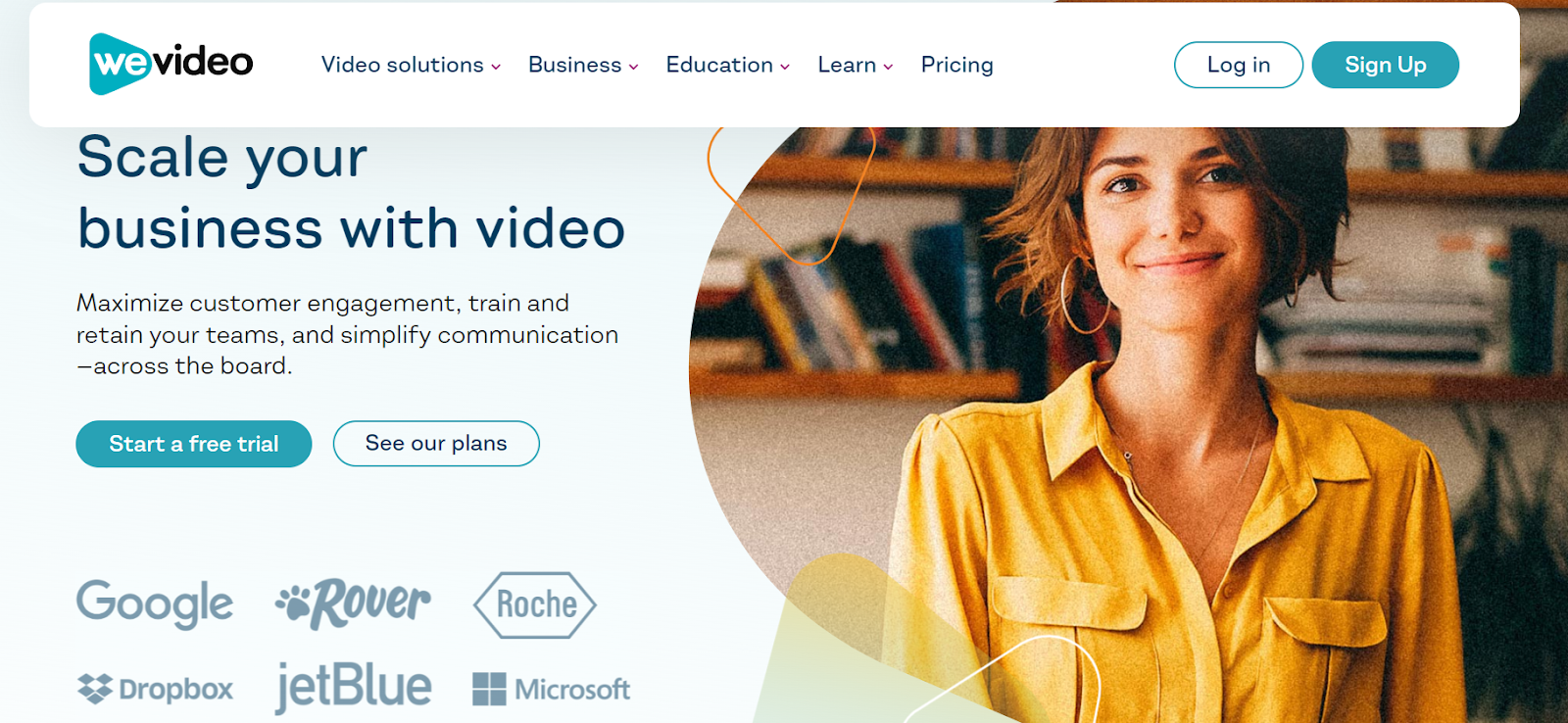Open the Business menu

(x=583, y=65)
